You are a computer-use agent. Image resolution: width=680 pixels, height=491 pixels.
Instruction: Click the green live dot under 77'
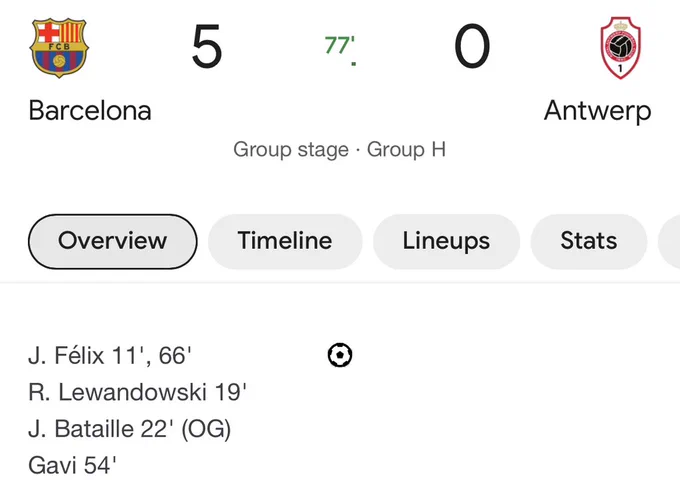tap(353, 64)
